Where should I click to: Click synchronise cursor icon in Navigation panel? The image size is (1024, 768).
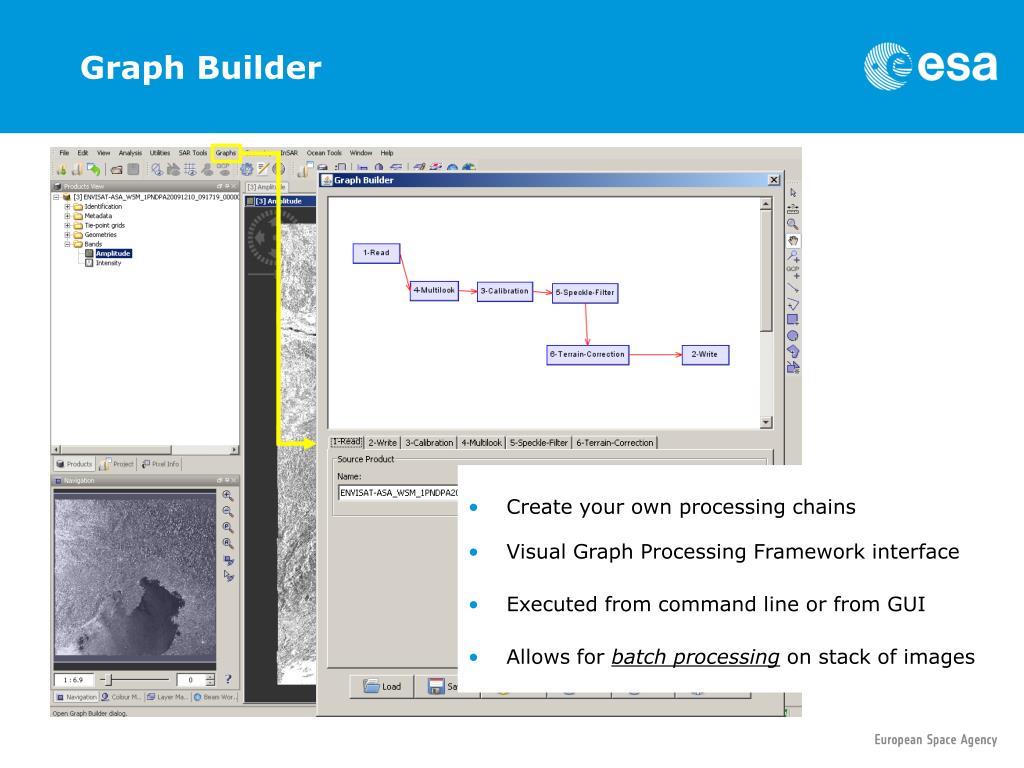coord(228,576)
